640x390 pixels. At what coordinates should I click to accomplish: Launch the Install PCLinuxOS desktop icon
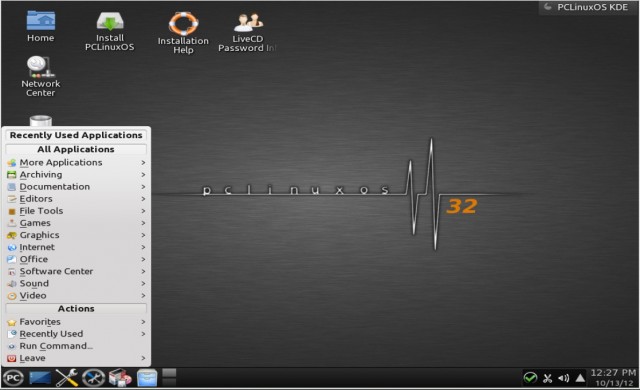click(x=109, y=31)
